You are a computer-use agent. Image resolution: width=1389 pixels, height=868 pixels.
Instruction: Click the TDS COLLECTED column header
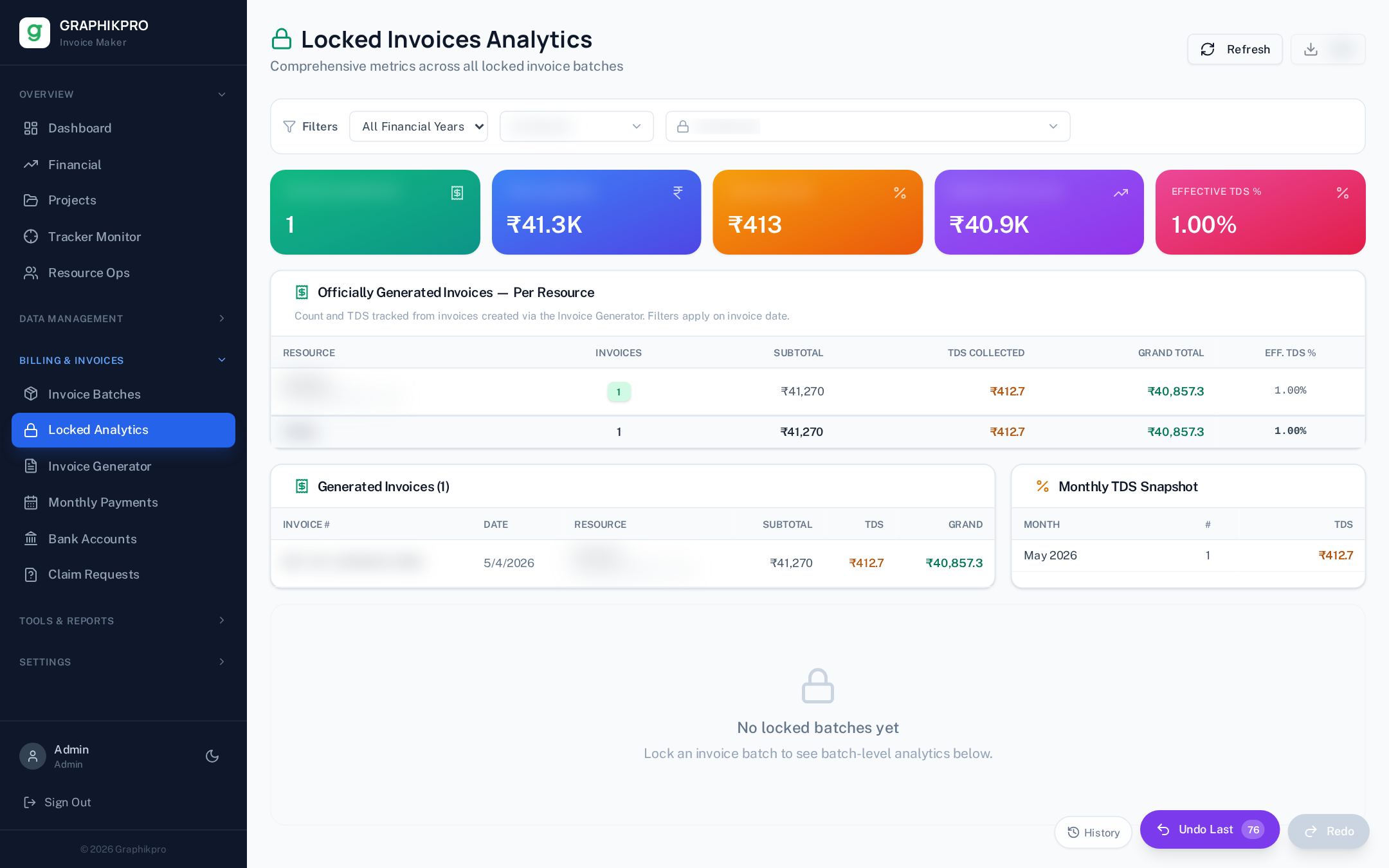click(986, 353)
